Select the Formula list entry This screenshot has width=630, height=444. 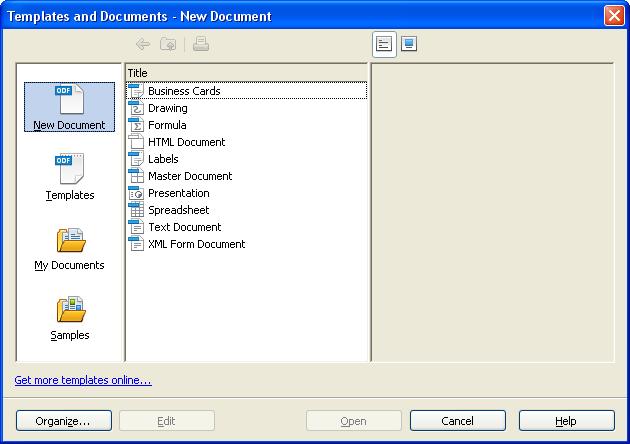(247, 125)
